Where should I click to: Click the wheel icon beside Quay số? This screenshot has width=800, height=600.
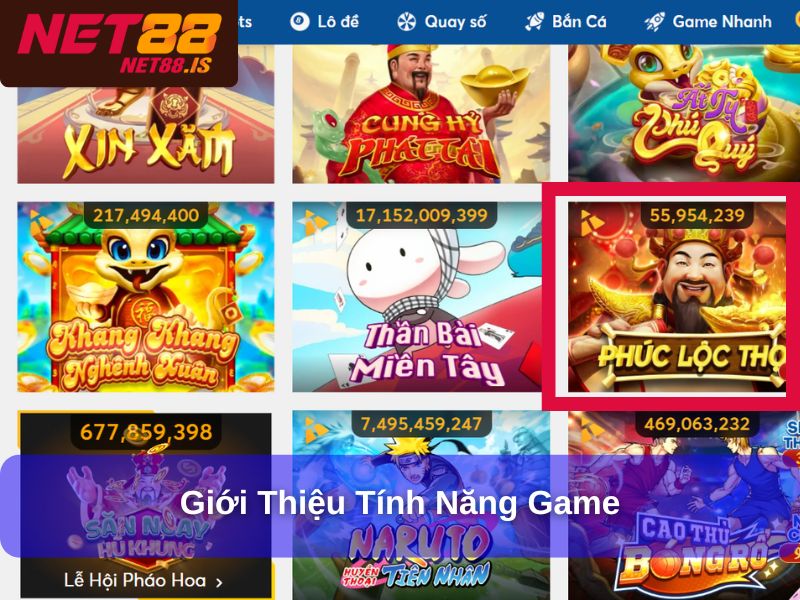[407, 22]
